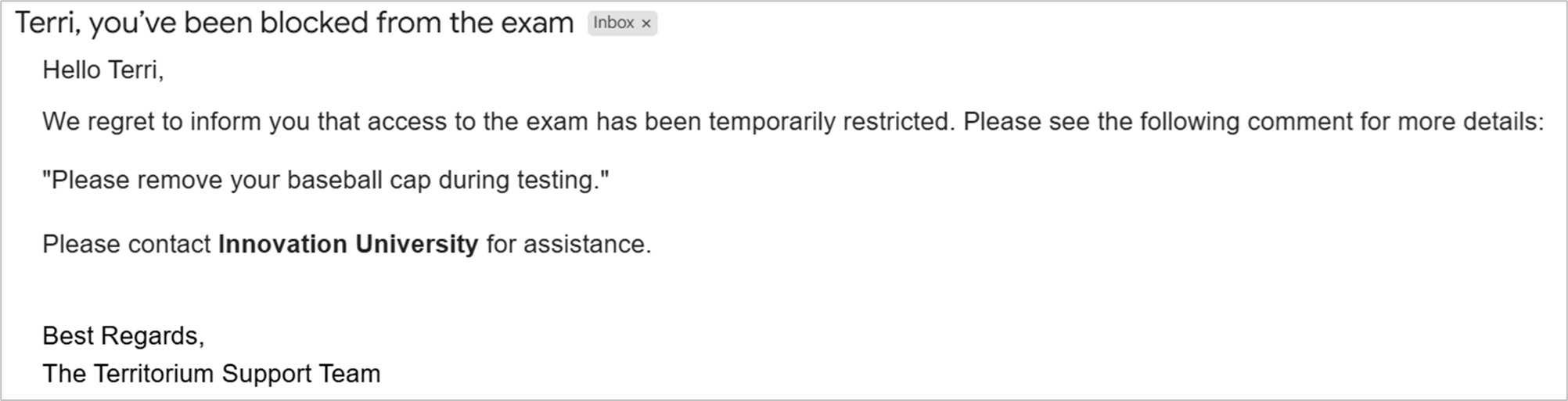Click "The Territorium Support Team" signature
Image resolution: width=1568 pixels, height=401 pixels.
[211, 374]
